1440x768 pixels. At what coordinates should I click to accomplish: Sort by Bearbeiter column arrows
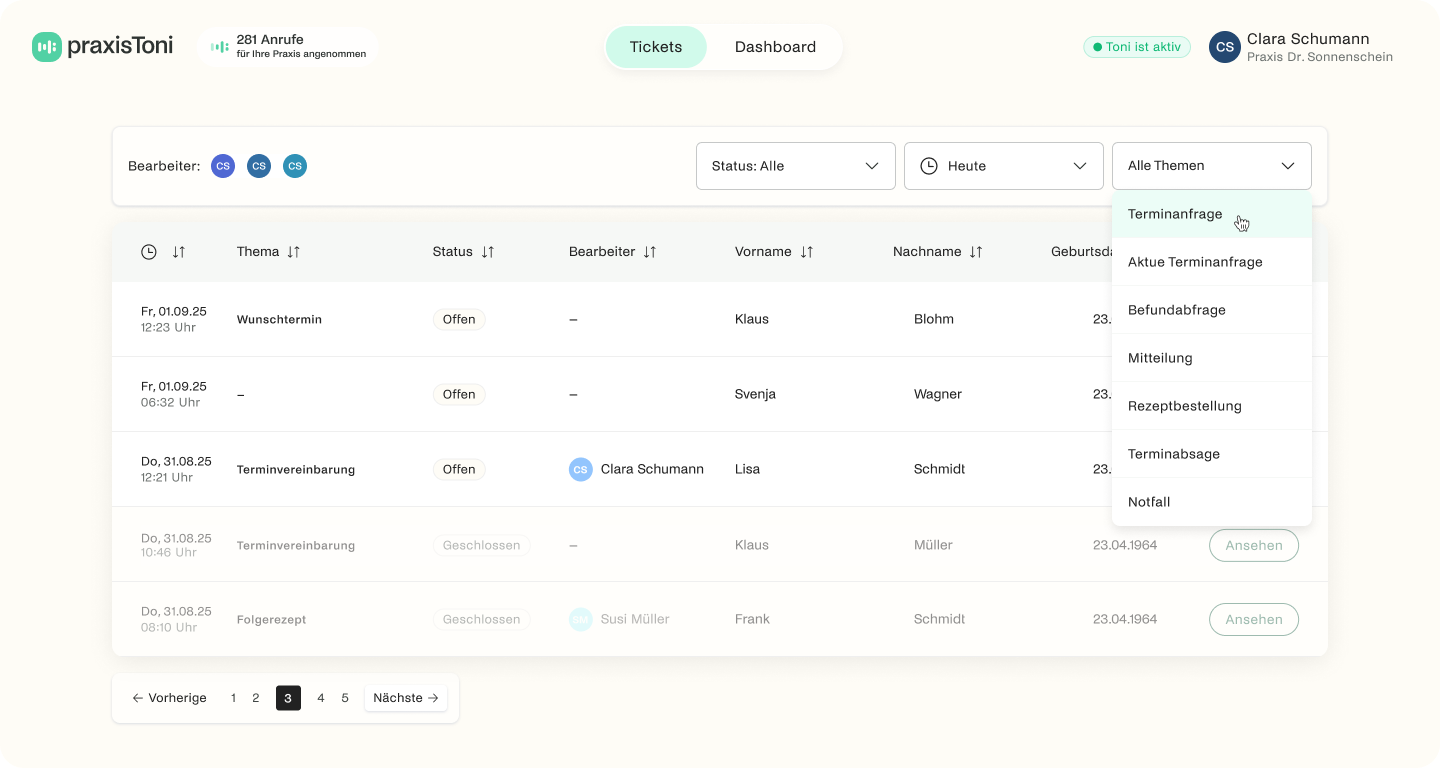tap(650, 252)
